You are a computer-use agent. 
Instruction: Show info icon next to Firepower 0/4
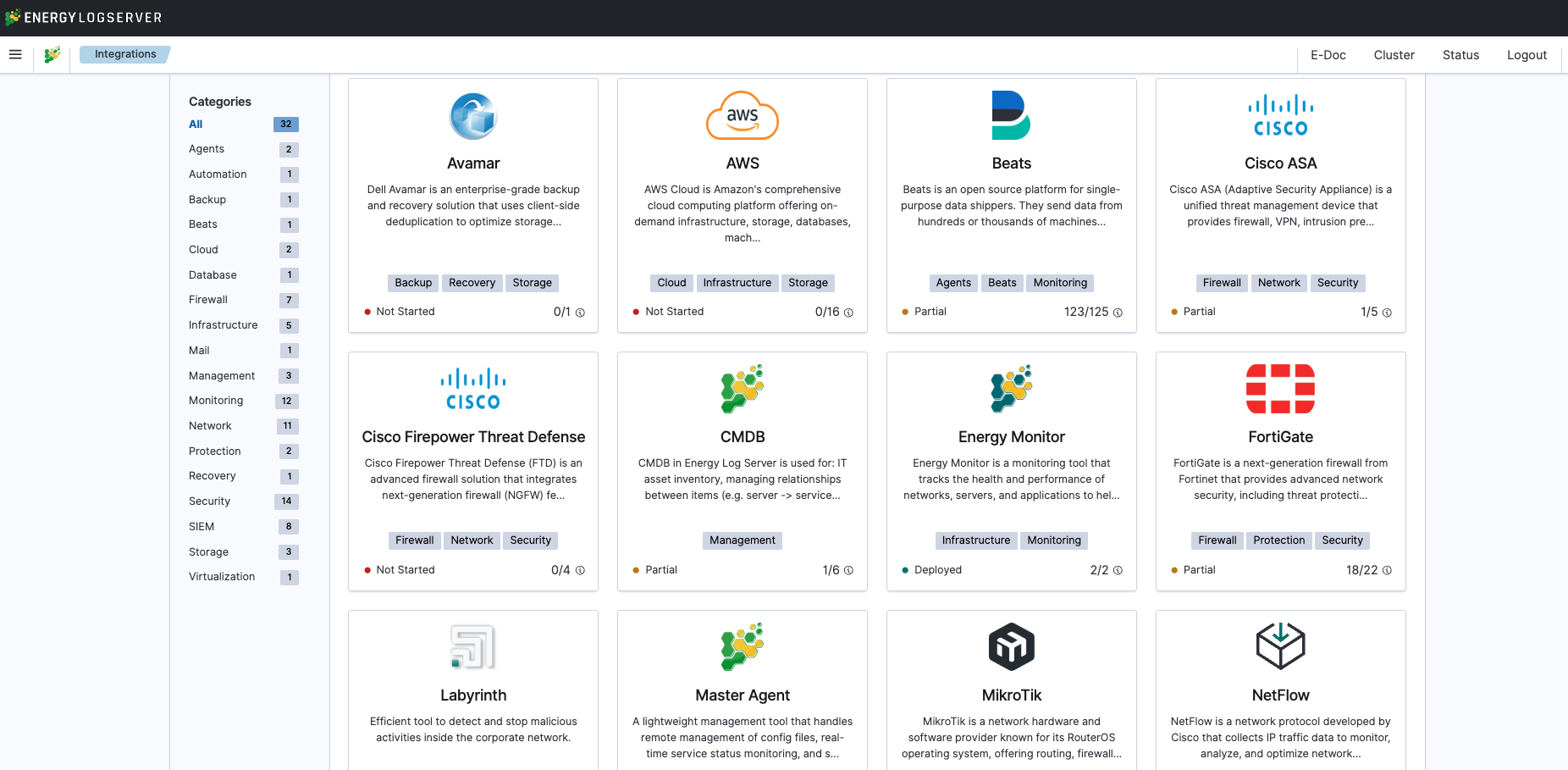(580, 570)
